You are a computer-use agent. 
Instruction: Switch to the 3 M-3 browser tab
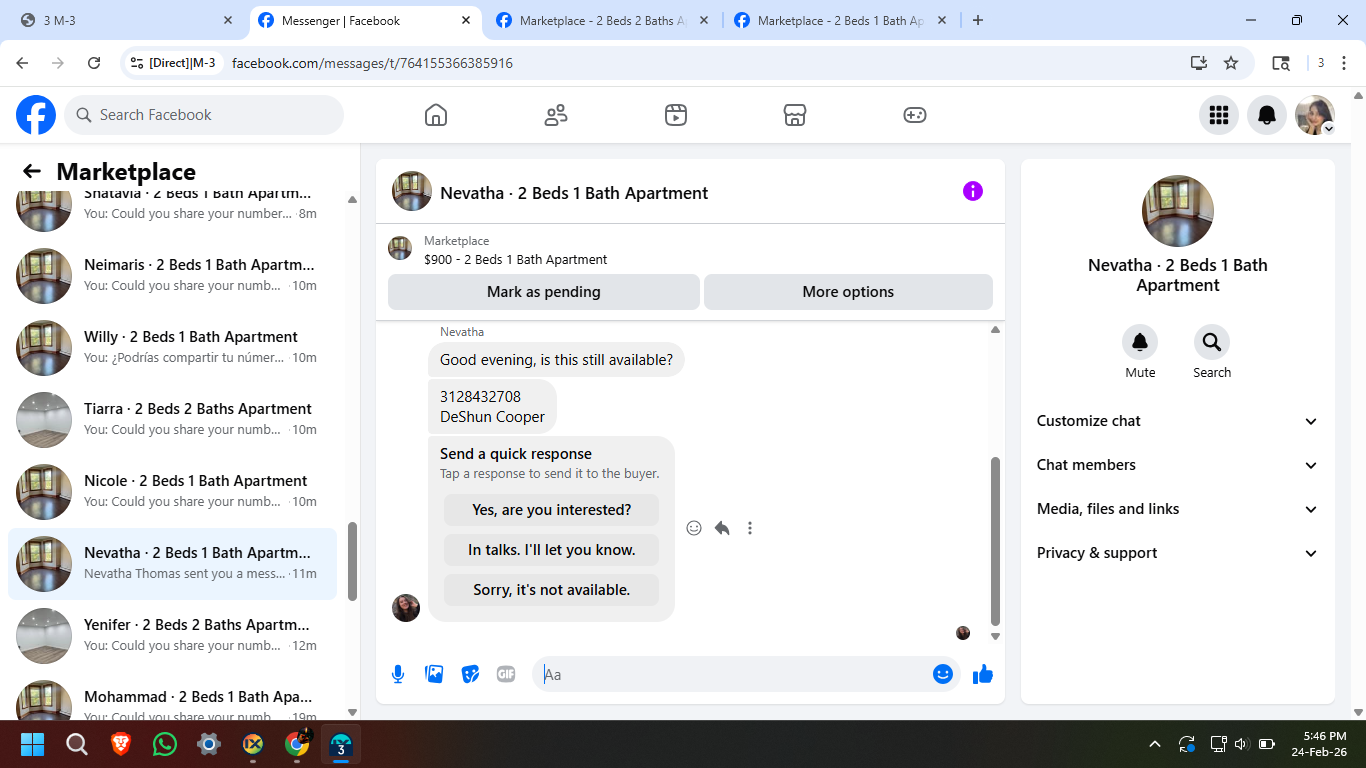126,20
